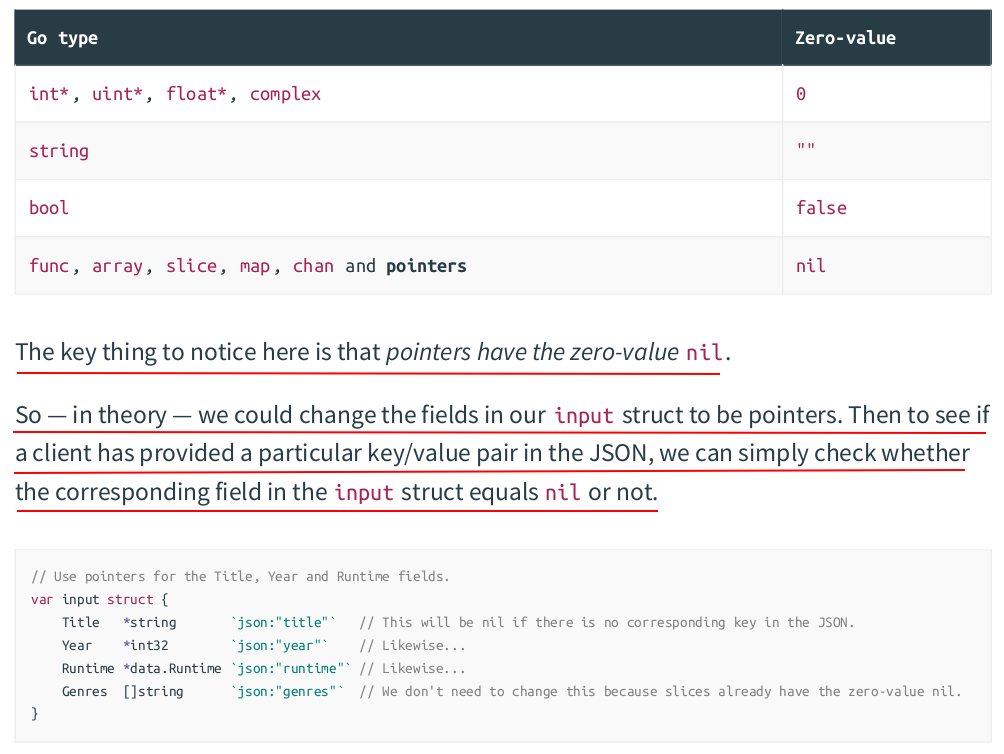The image size is (1004, 754).
Task: Click the "nil" value in last table row
Action: point(811,266)
